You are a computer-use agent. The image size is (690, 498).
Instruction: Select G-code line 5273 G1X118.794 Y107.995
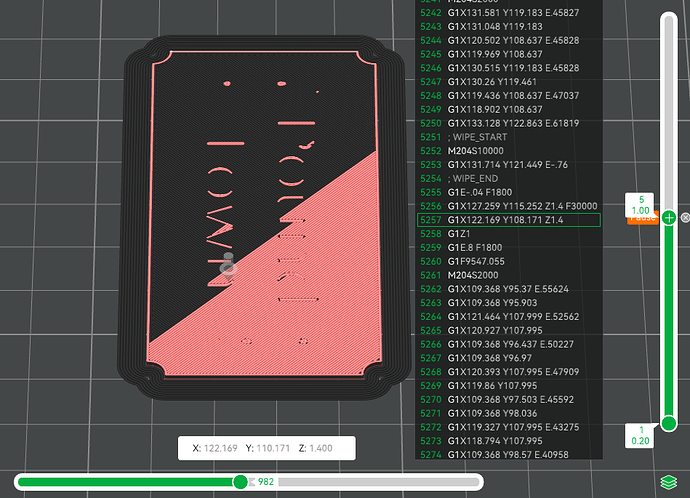coord(509,441)
